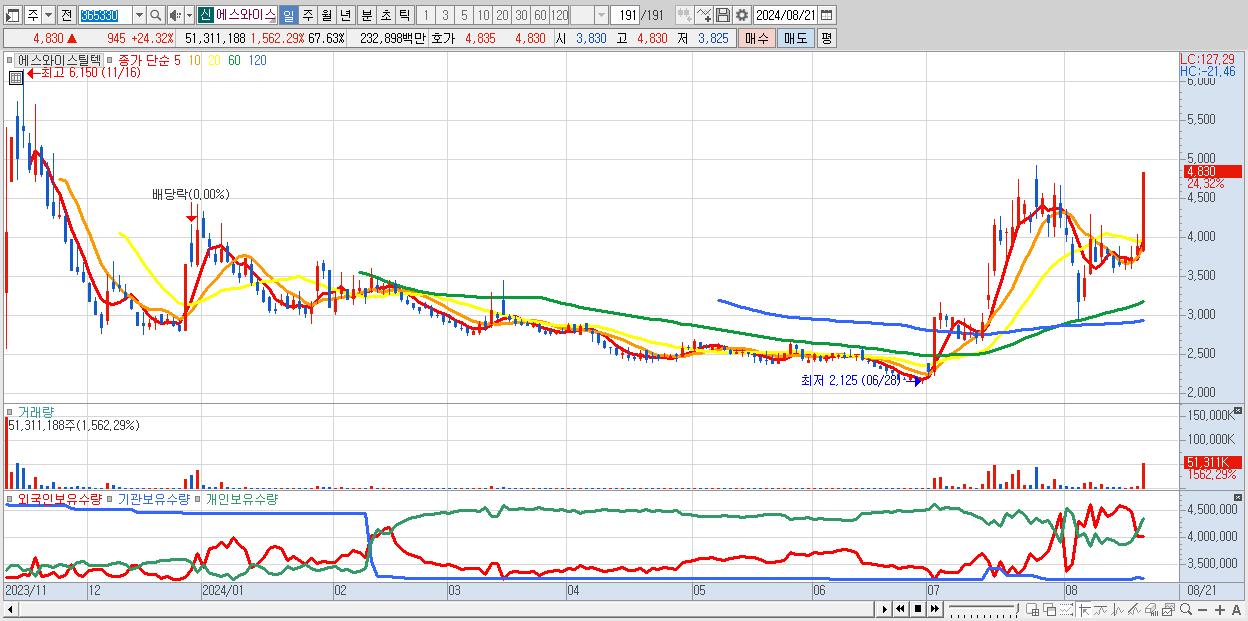Screen dimensions: 1248x621
Task: Open dropdown arrow beside the speaker icon
Action: (189, 15)
